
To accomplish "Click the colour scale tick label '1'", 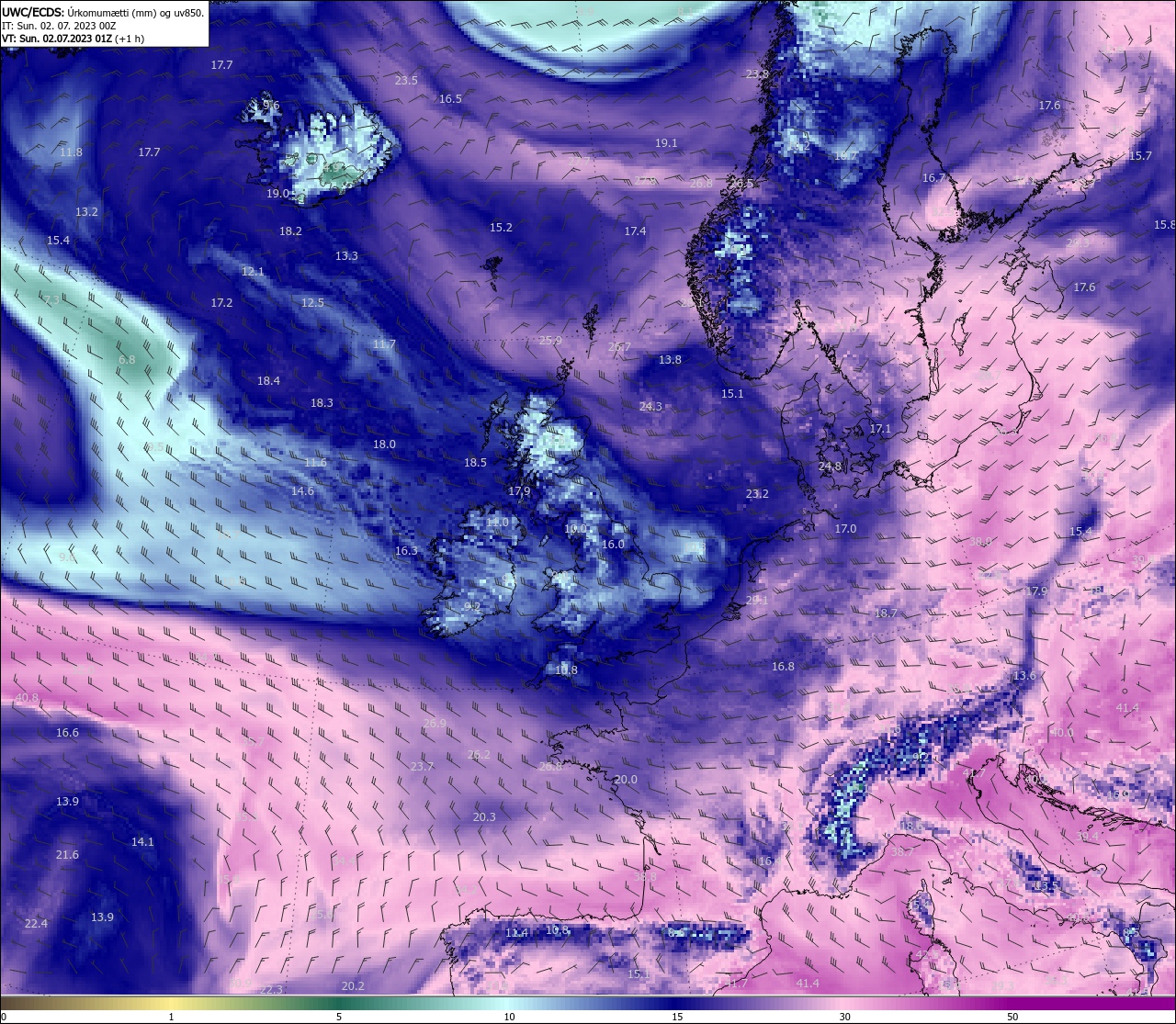I will pyautogui.click(x=171, y=1017).
